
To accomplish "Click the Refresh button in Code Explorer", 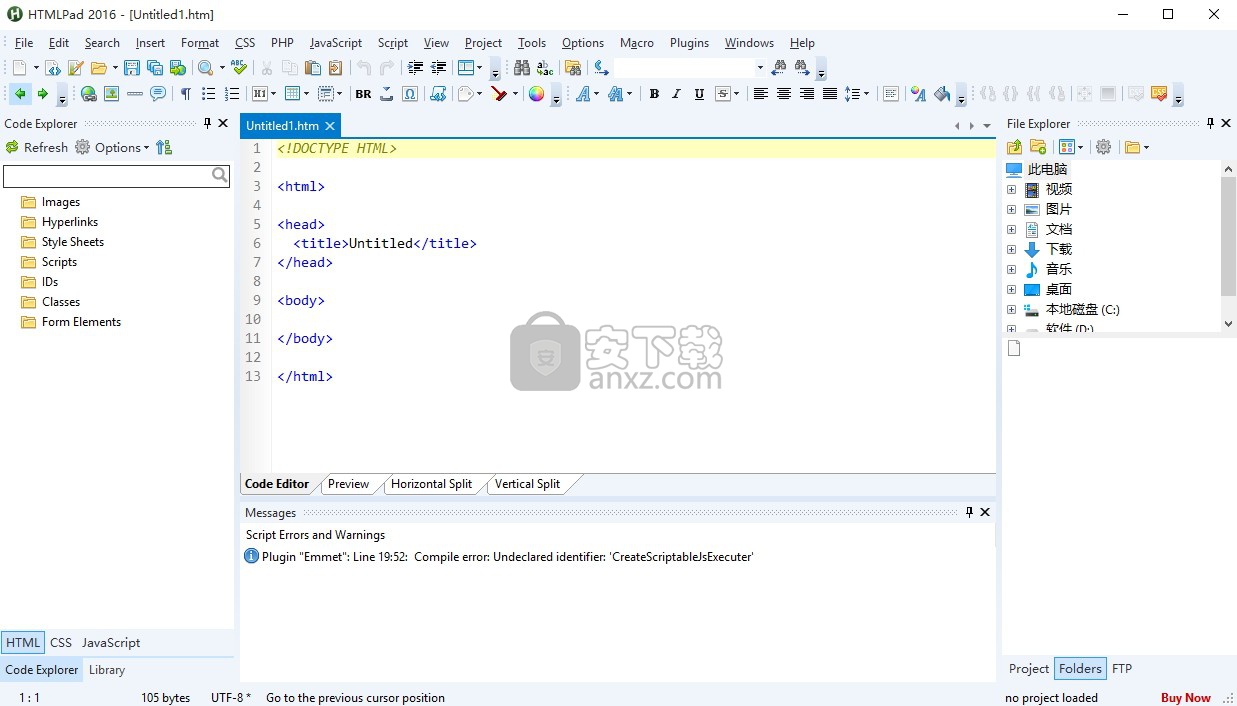I will (36, 147).
